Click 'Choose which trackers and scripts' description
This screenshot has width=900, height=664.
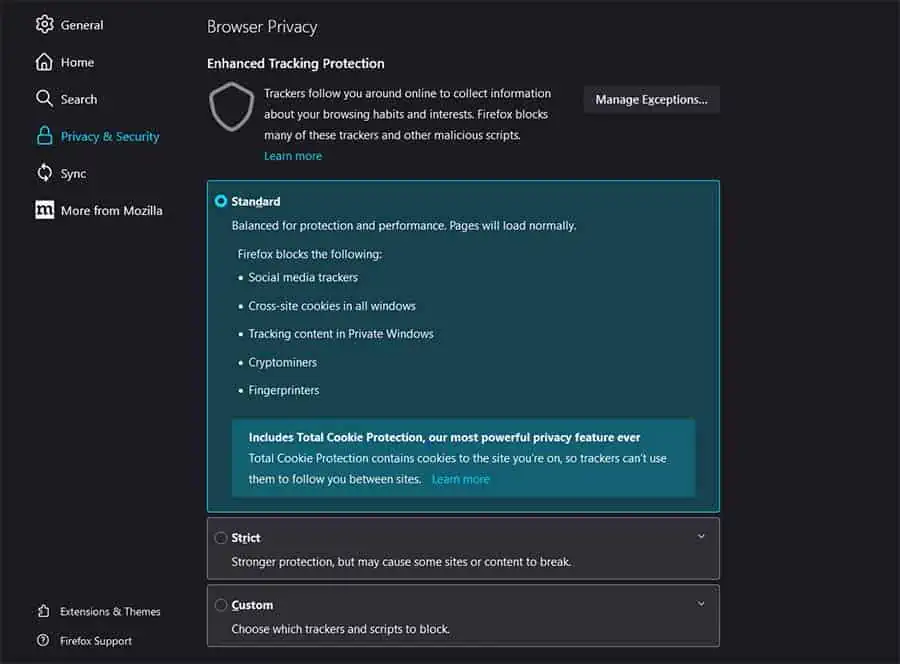click(340, 629)
